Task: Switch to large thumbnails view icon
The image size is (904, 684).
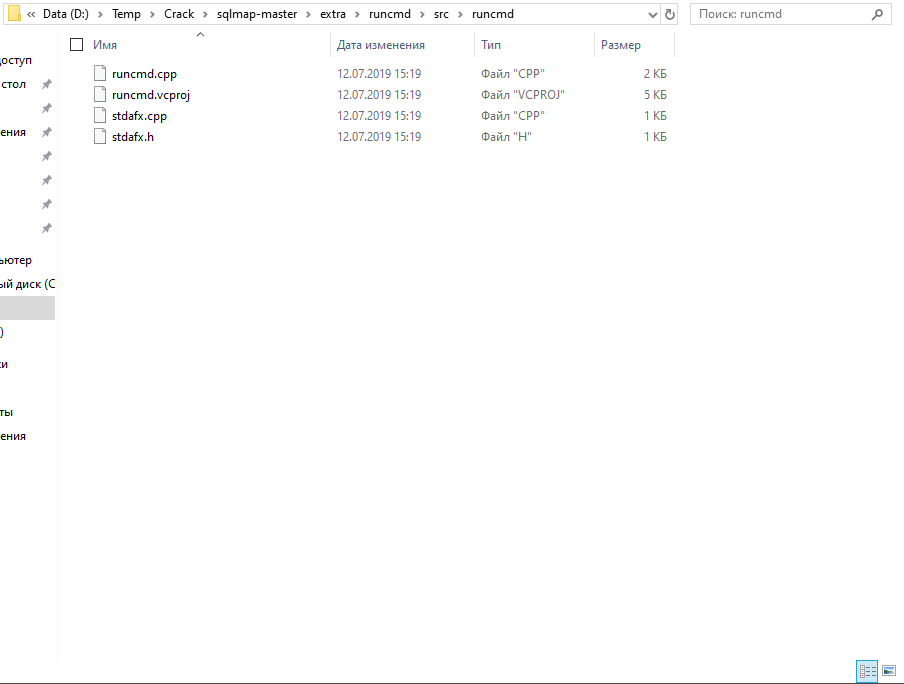Action: click(889, 671)
